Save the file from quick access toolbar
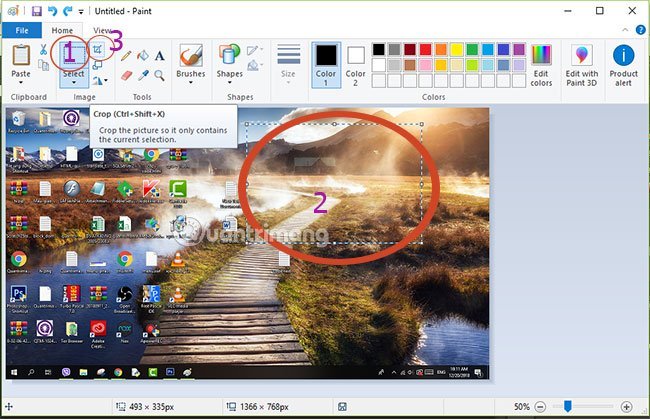650x419 pixels. click(37, 11)
